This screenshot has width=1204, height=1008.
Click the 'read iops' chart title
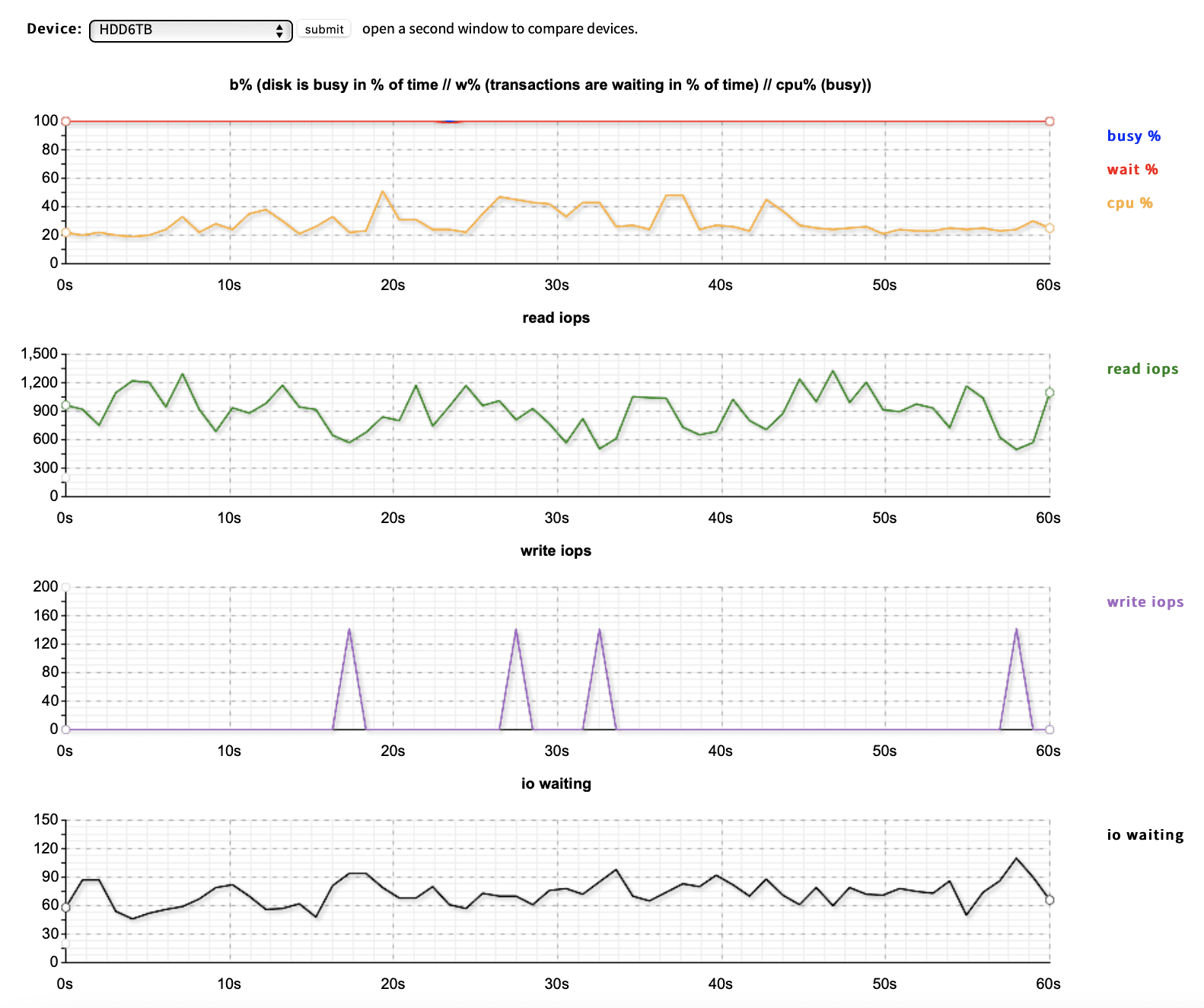(556, 318)
